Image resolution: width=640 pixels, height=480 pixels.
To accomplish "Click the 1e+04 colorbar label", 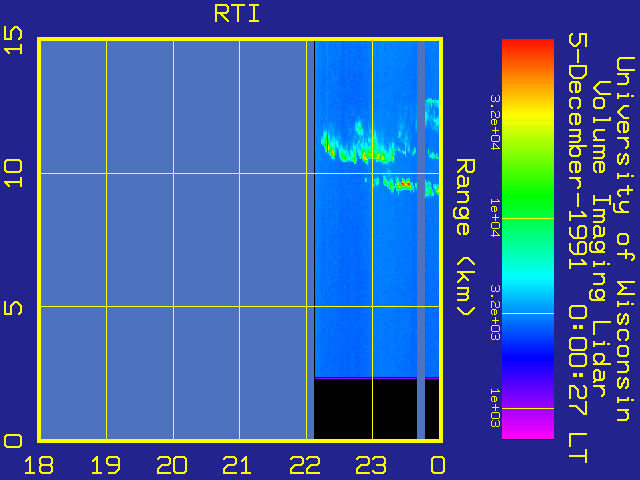I will (495, 217).
